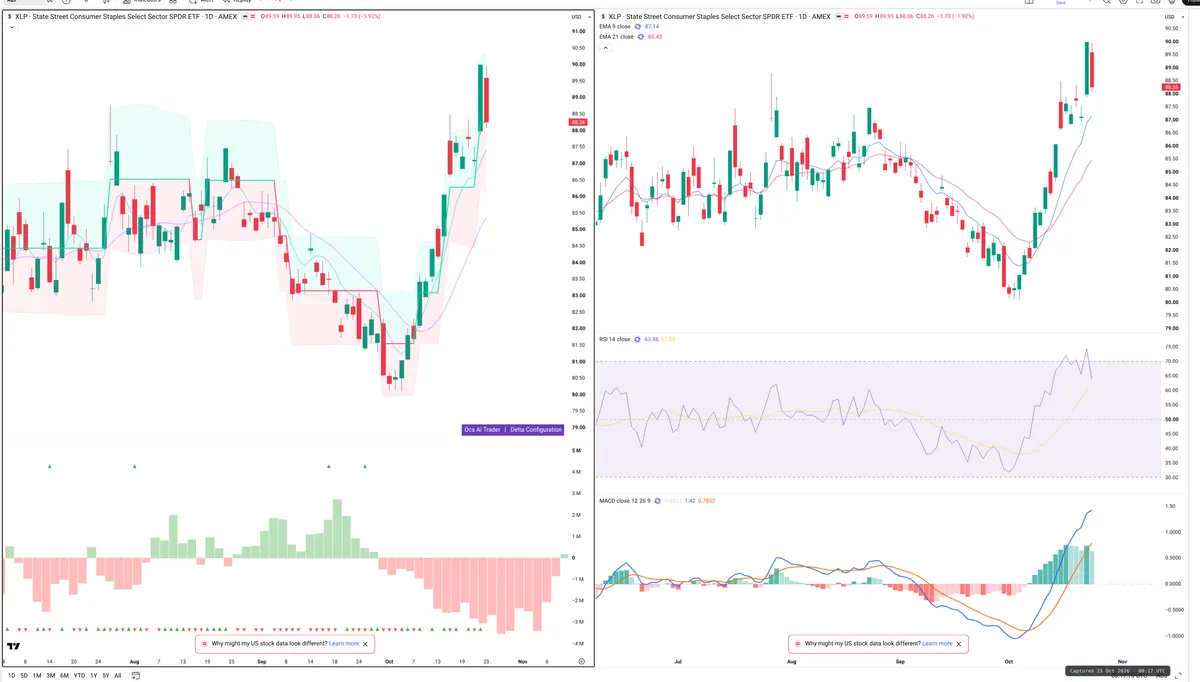Select the 3M time range
Screen dimensions: 1200x682
click(x=51, y=676)
